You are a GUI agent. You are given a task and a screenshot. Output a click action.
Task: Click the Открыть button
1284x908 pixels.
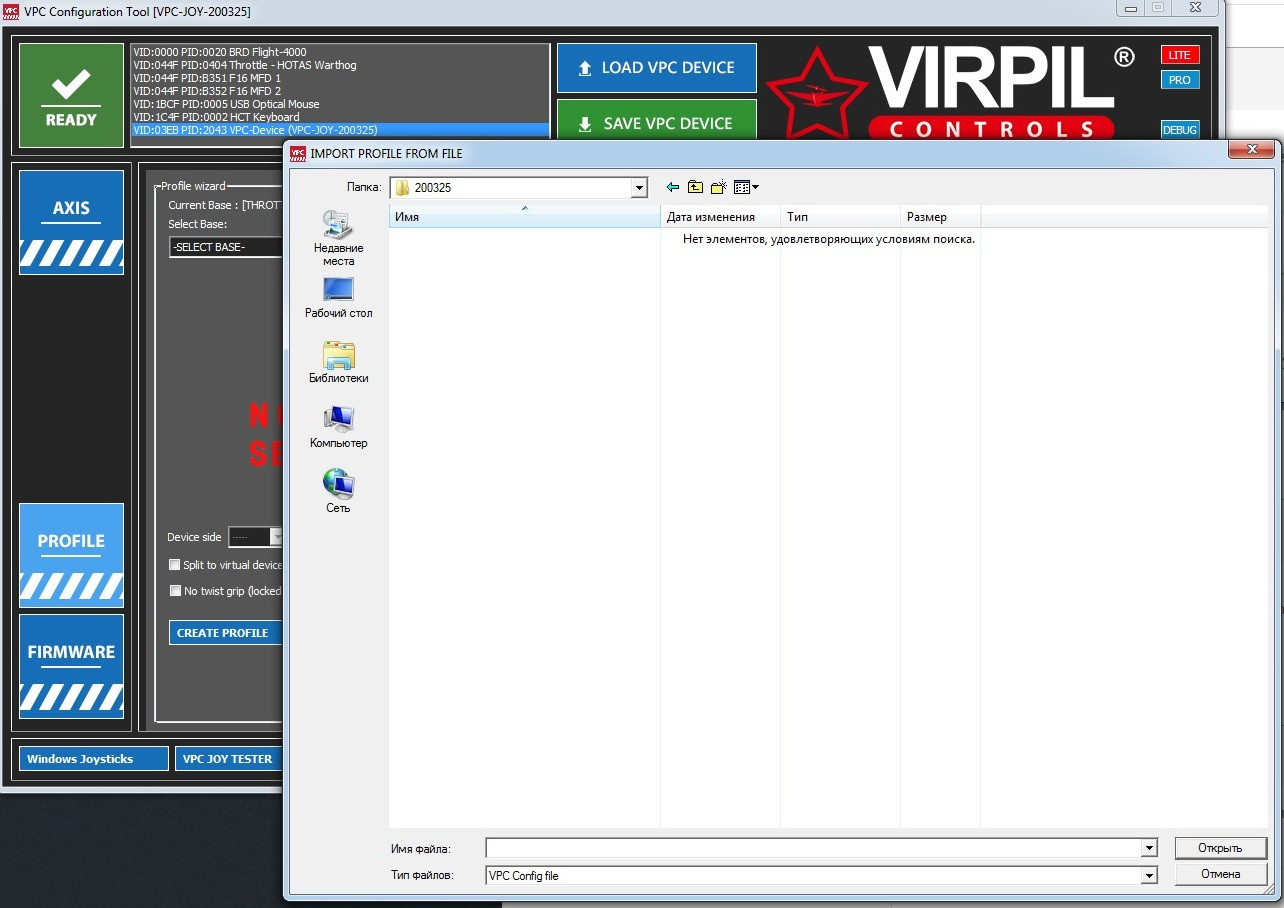pyautogui.click(x=1220, y=848)
